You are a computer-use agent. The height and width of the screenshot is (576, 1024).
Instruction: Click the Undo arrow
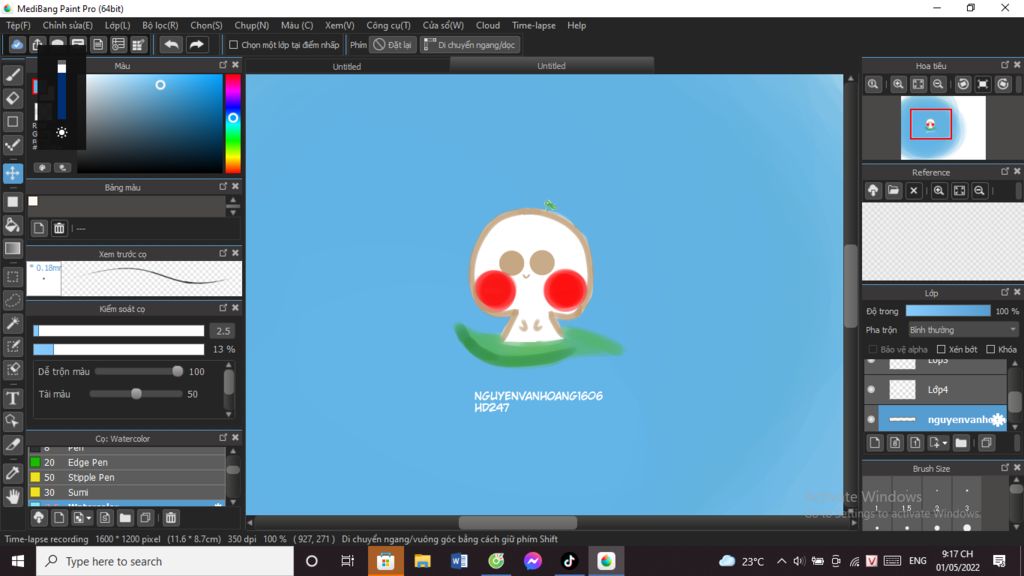pos(171,45)
